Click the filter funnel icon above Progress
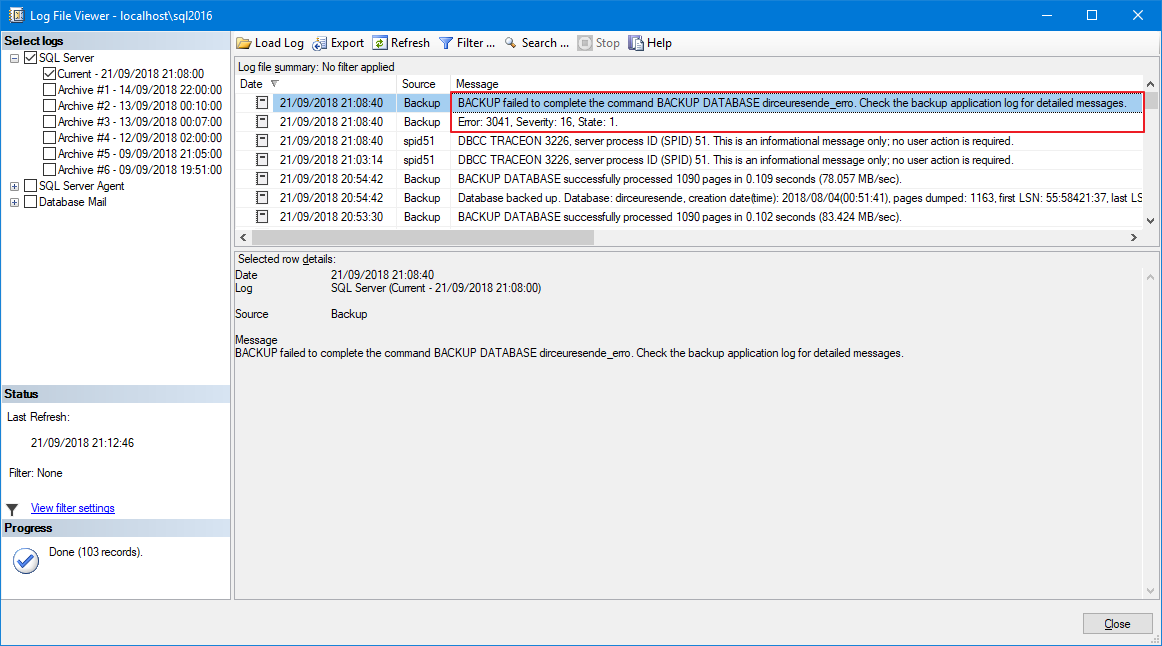The height and width of the screenshot is (646, 1162). (x=12, y=508)
